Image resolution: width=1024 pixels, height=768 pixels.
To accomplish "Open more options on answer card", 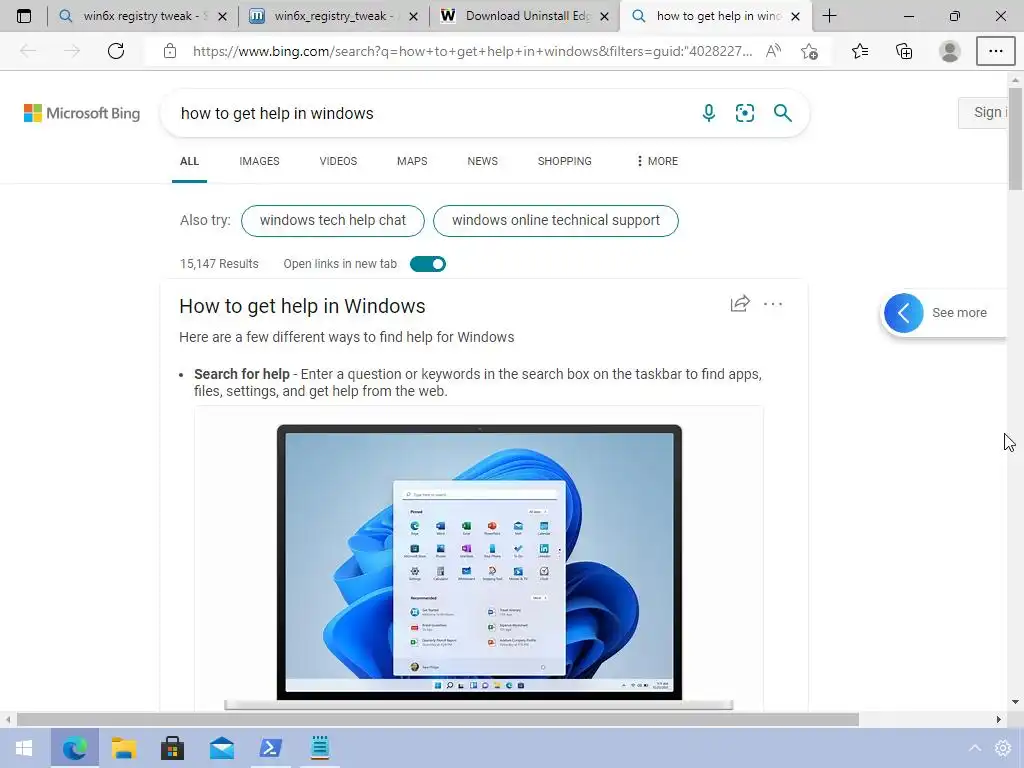I will 773,304.
